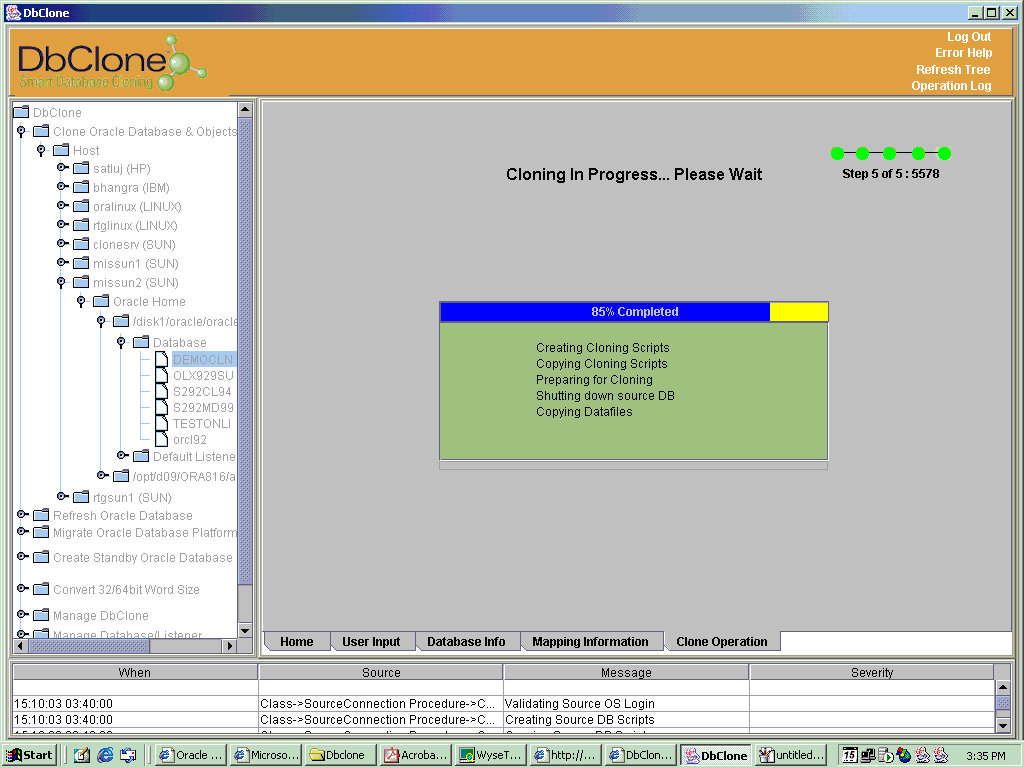The width and height of the screenshot is (1024, 768).
Task: Collapse the Clone Oracle Database & Objects node
Action: pyautogui.click(x=22, y=131)
